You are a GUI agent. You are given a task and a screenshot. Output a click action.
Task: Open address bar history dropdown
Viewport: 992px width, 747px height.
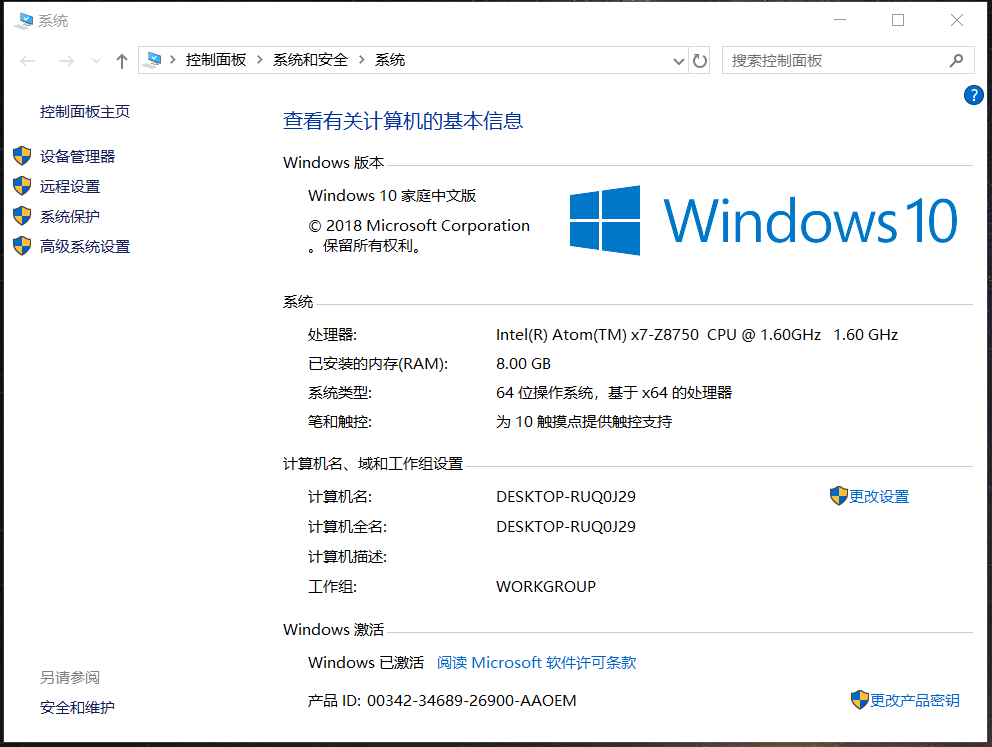pos(678,61)
